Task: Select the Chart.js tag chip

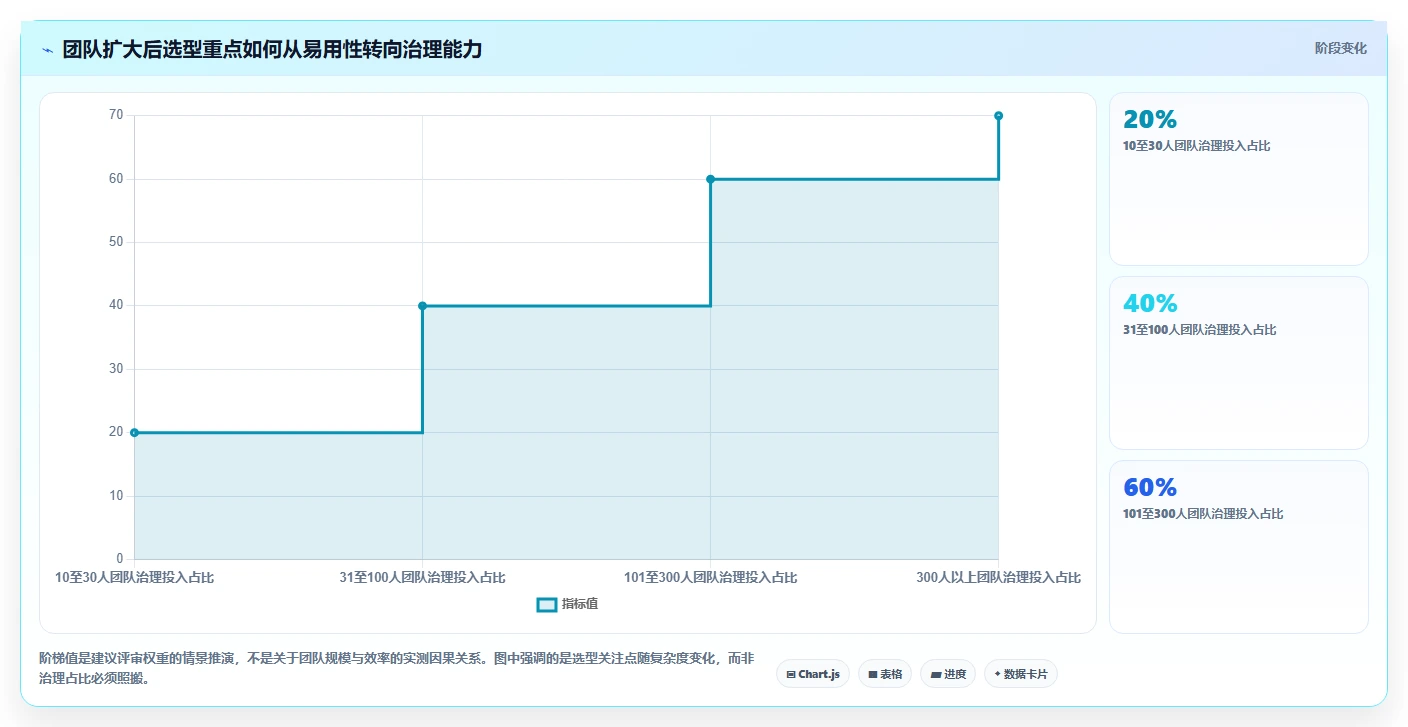Action: [813, 674]
